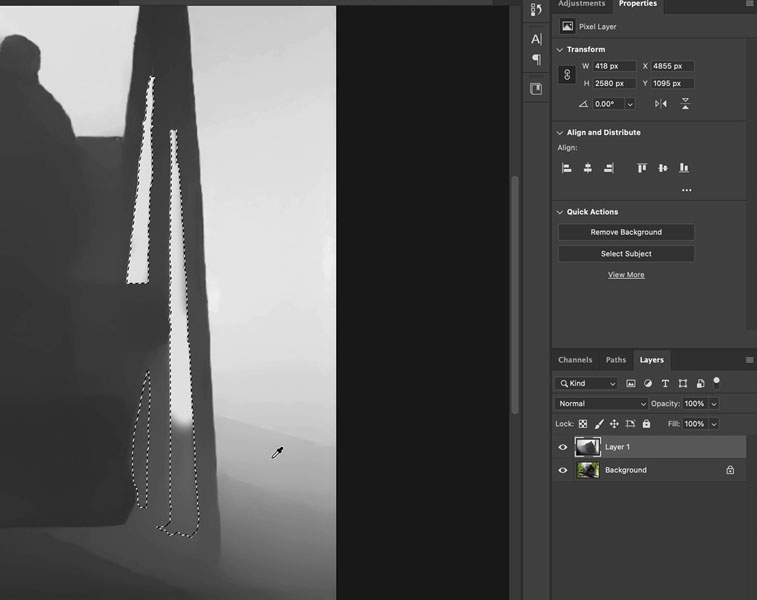Open more align options (three dots)
757x600 pixels.
[x=687, y=190]
